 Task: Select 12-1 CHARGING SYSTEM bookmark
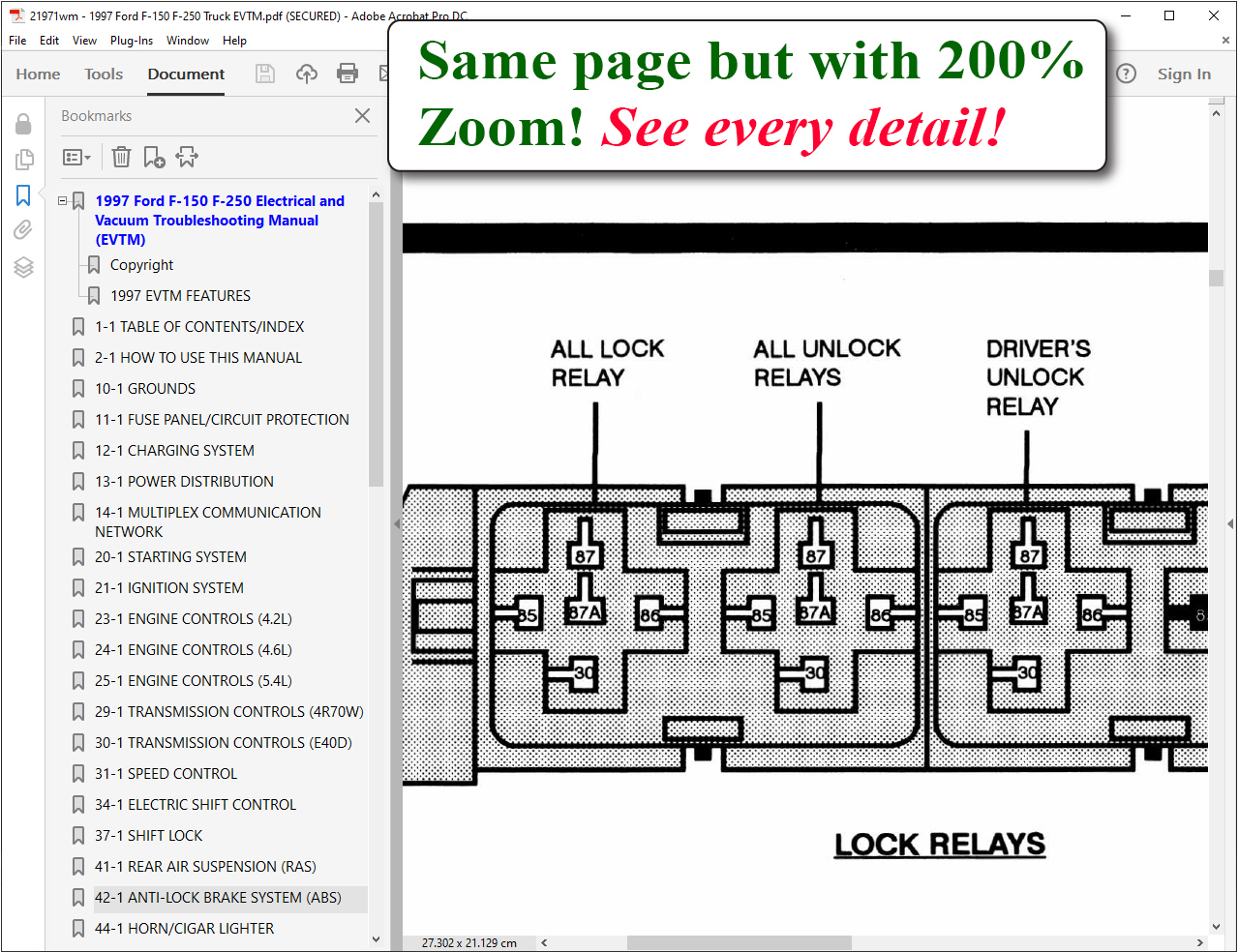pyautogui.click(x=174, y=451)
